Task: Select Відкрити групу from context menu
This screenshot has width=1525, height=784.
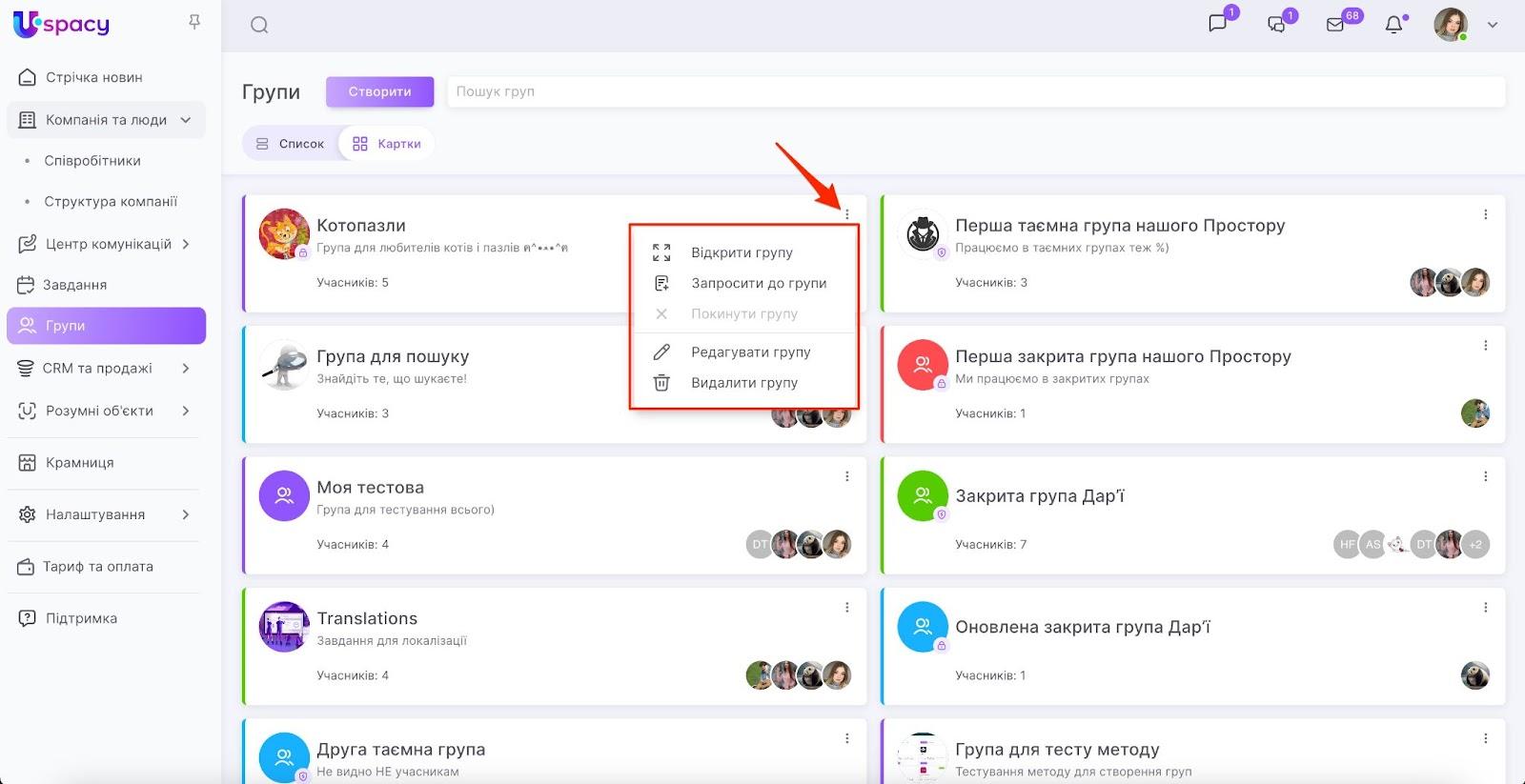Action: click(742, 252)
